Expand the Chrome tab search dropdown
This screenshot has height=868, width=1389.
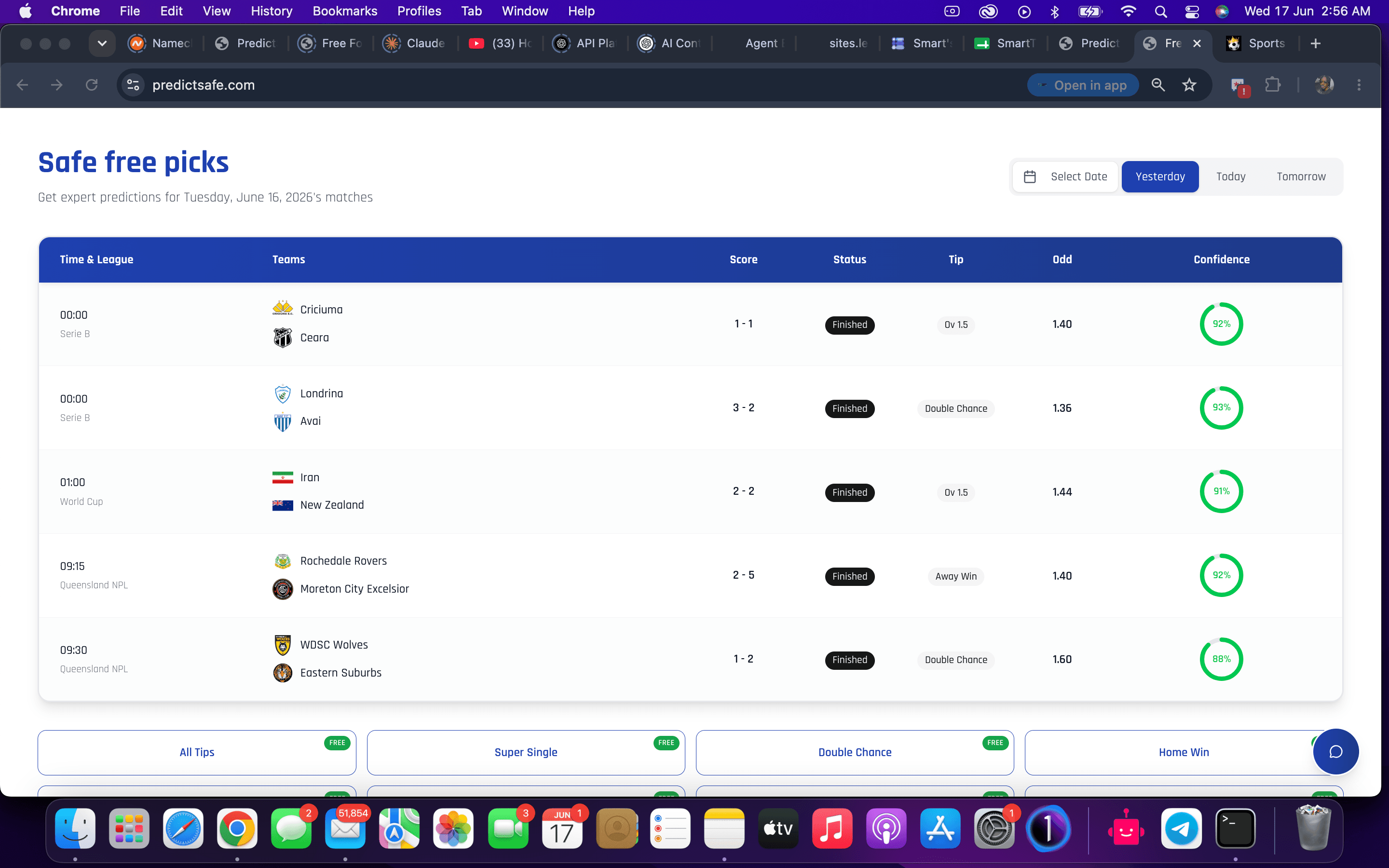(102, 43)
